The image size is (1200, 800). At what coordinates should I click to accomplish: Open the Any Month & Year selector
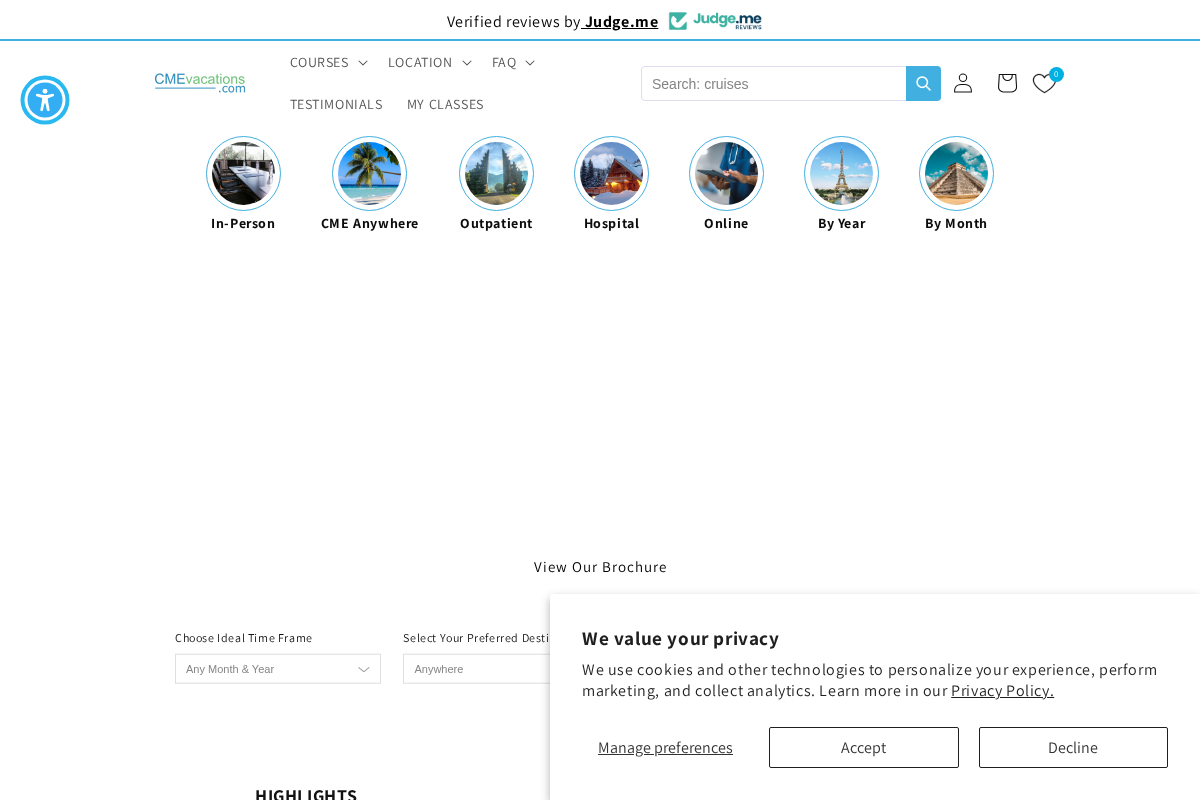click(x=277, y=668)
